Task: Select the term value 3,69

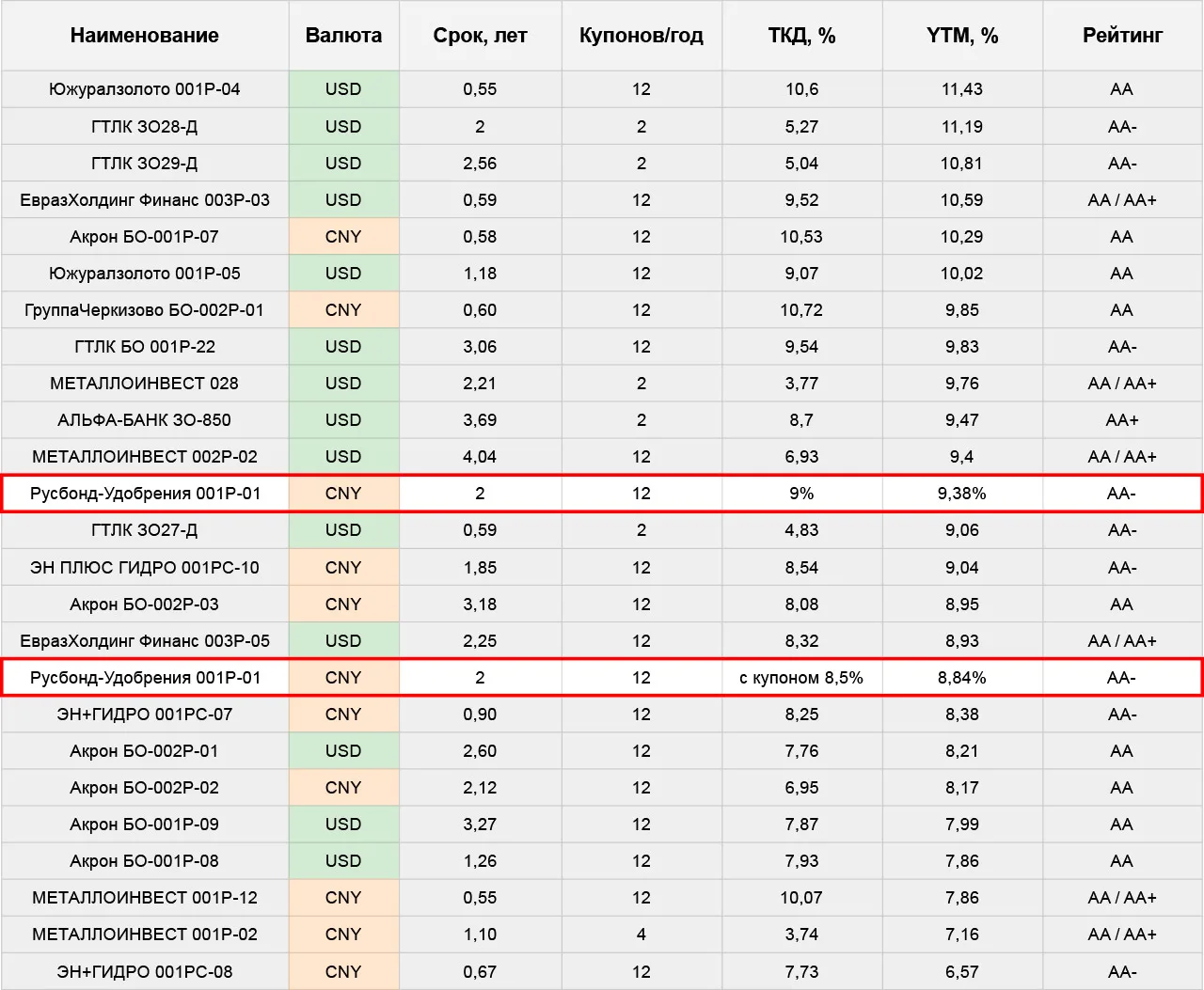Action: [480, 419]
